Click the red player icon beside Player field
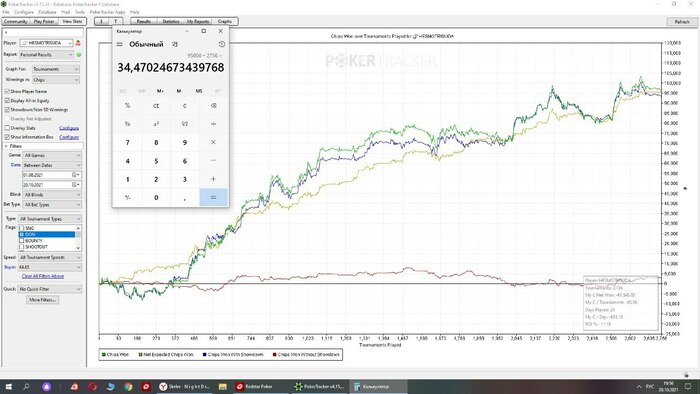Screen dimensions: 700x394 (78, 43)
